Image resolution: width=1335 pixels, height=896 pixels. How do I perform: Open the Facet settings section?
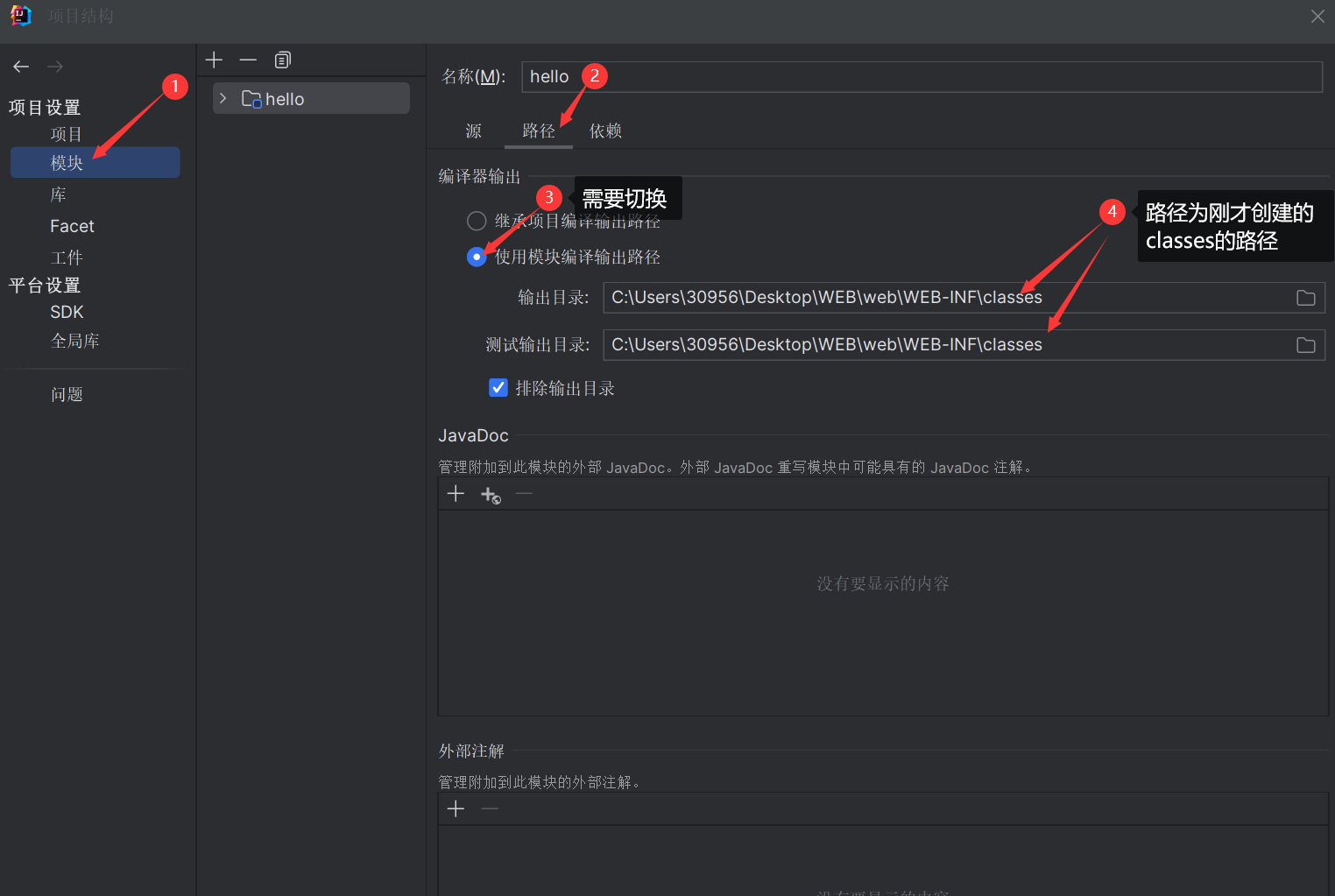(72, 226)
